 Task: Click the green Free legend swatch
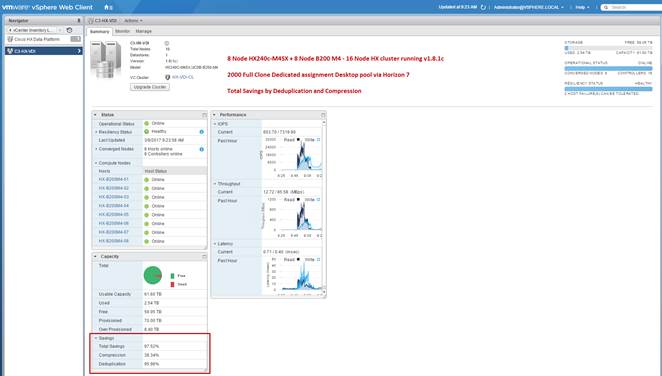[x=172, y=276]
